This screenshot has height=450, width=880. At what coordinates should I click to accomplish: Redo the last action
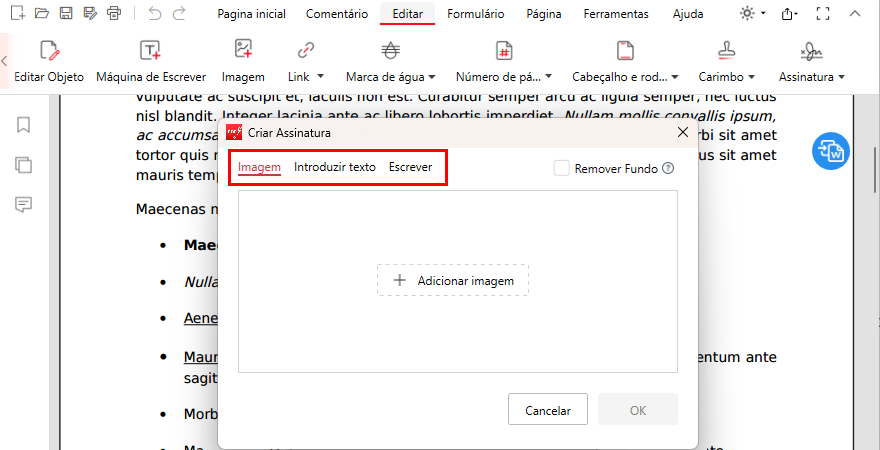[x=179, y=13]
